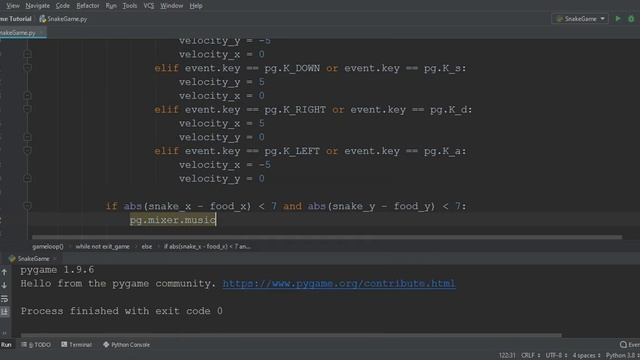The image size is (640, 360).
Task: Click the Tutorial project breadcrumb in navigation bar
Action: coord(16,19)
